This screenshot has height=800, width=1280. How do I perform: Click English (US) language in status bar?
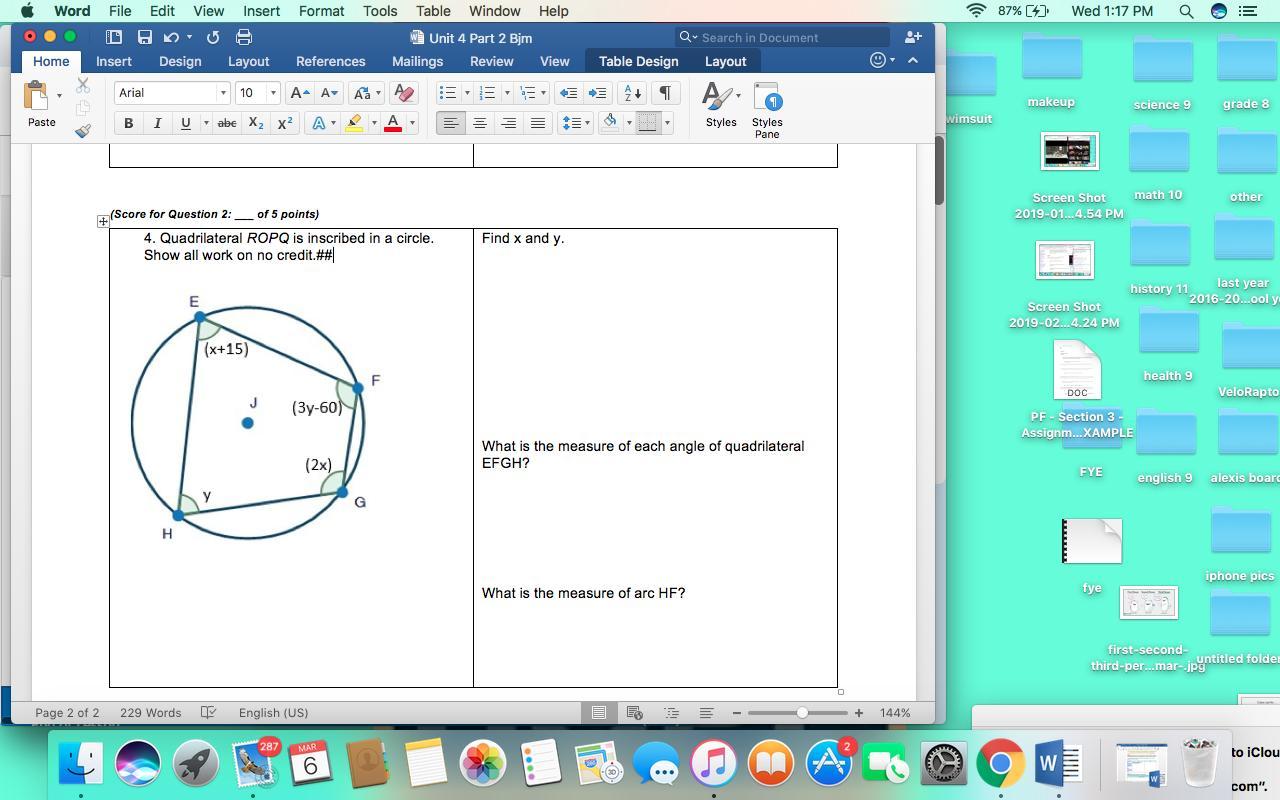click(273, 713)
